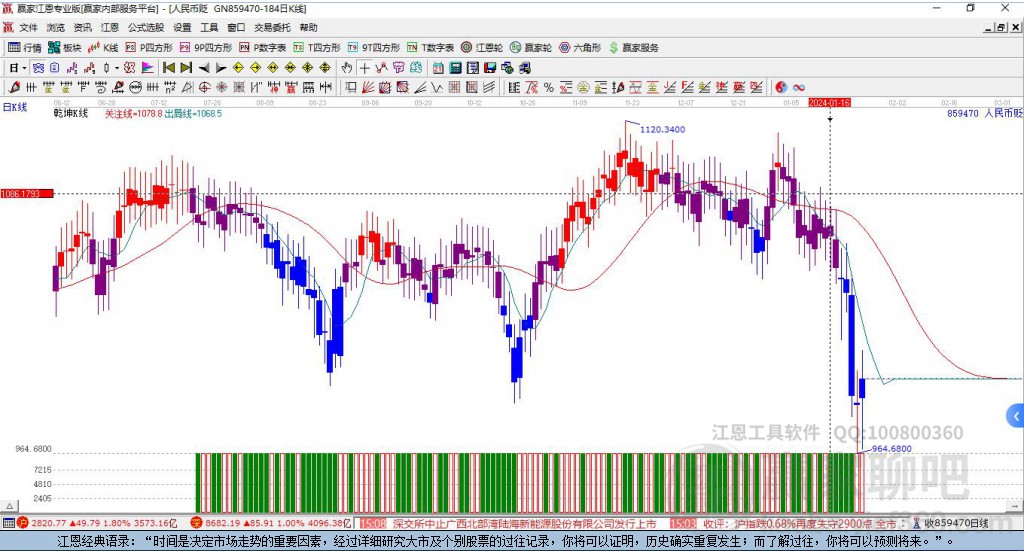
Task: Open the 行情 market quotes view
Action: (x=25, y=47)
